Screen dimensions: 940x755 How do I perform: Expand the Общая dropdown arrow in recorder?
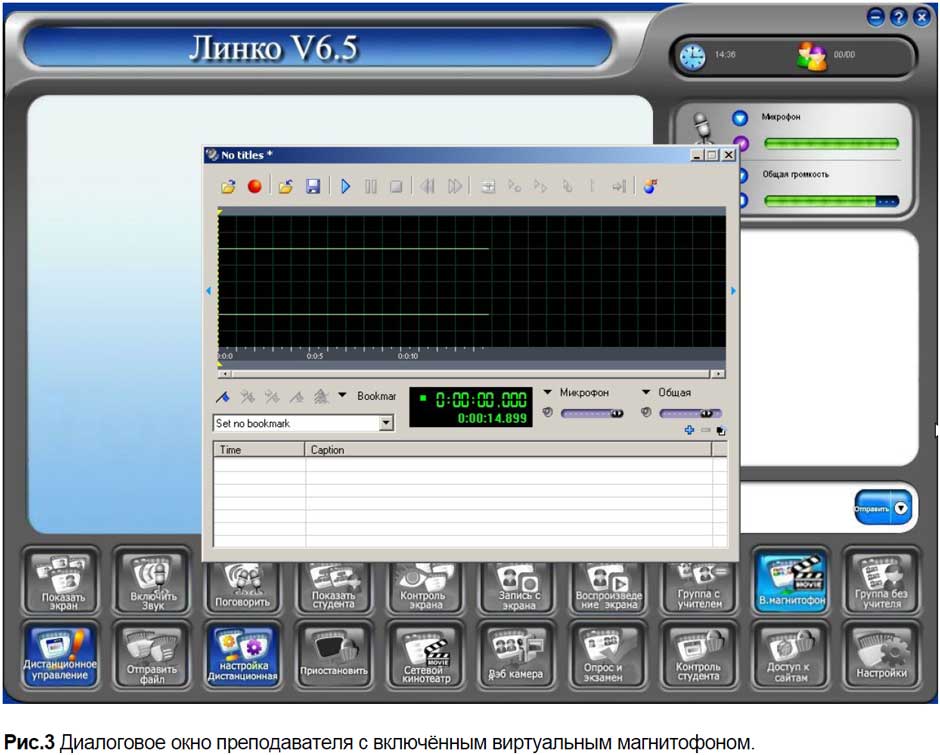pos(646,393)
